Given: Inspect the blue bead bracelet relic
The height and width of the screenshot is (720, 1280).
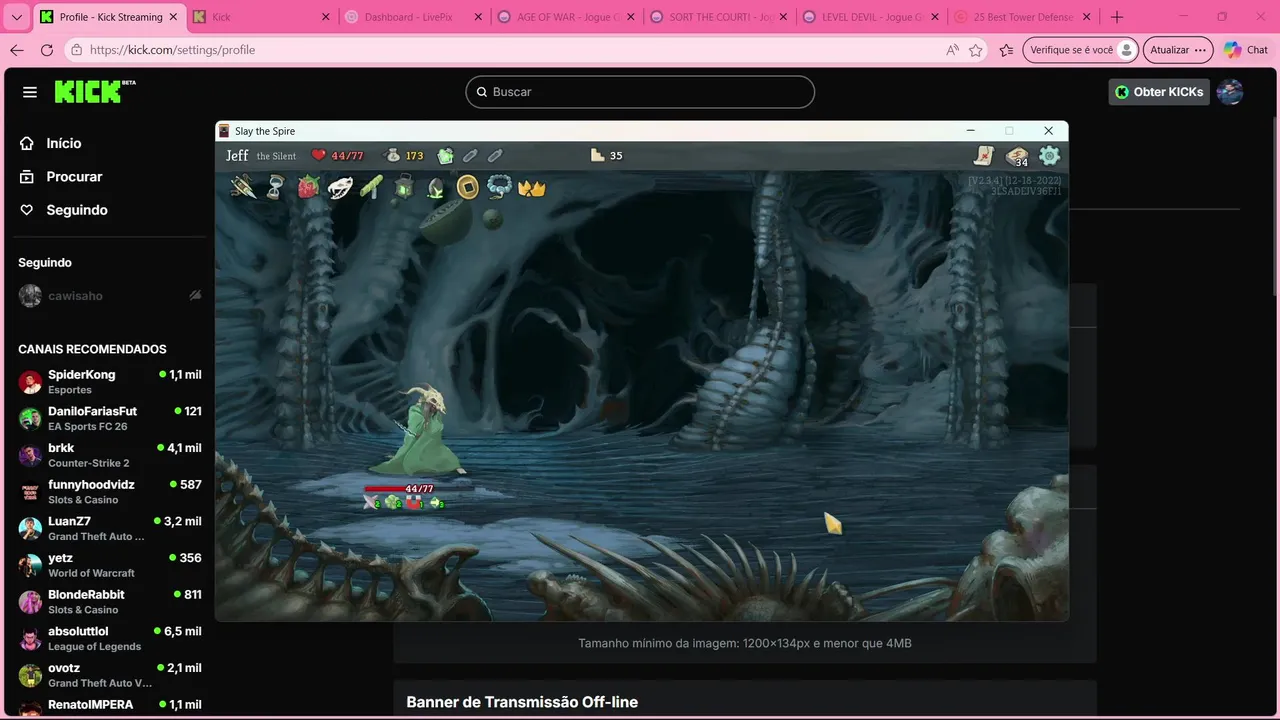Looking at the screenshot, I should click(x=499, y=187).
